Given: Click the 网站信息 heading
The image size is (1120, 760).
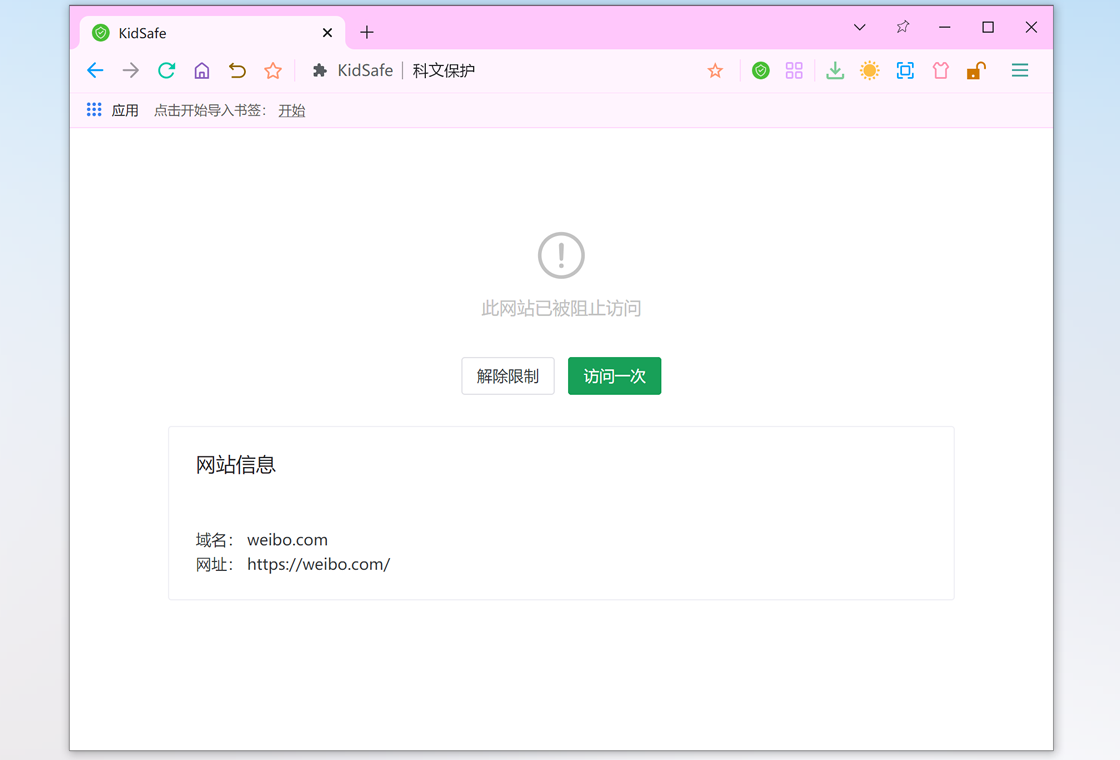Looking at the screenshot, I should click(x=236, y=465).
